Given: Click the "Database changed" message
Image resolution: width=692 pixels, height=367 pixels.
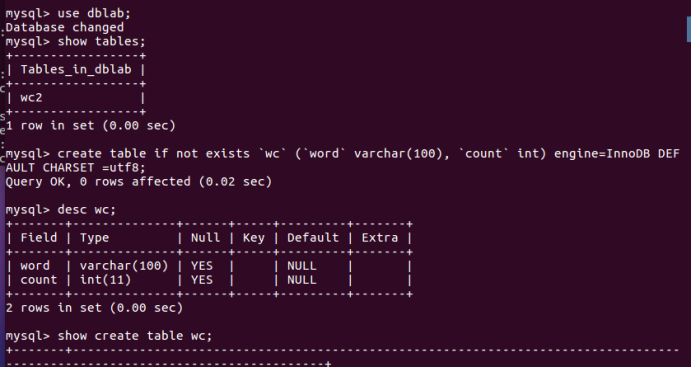Looking at the screenshot, I should tap(65, 27).
